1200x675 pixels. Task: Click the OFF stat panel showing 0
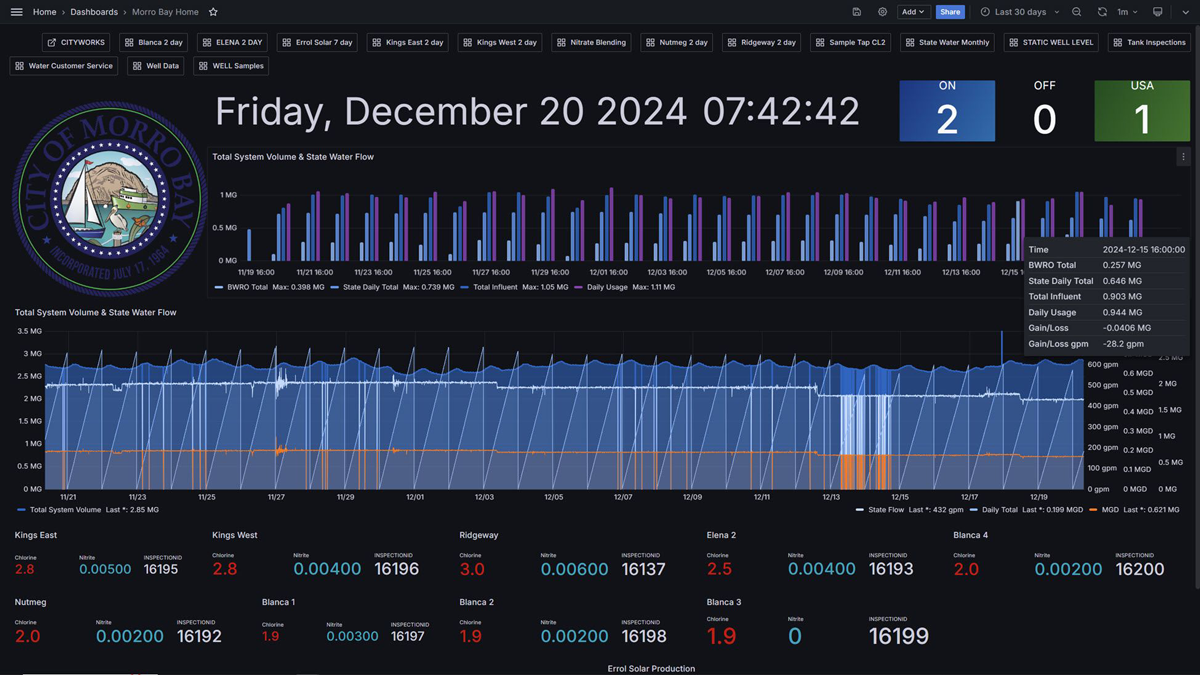1044,110
